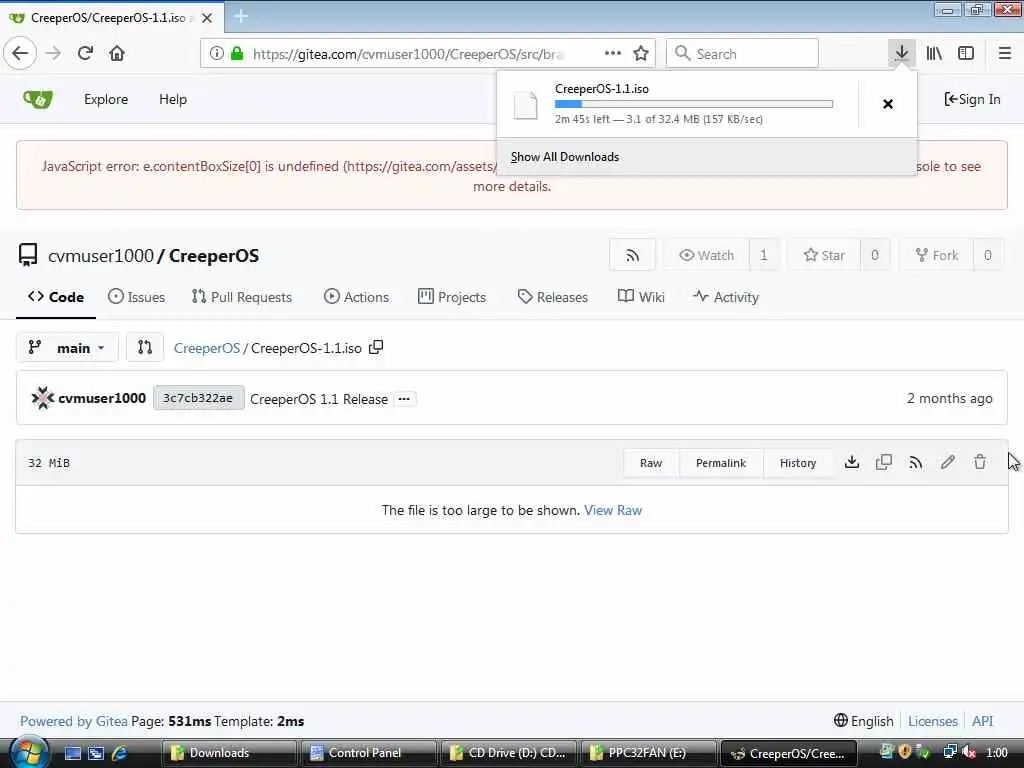Edit file with pencil icon
This screenshot has width=1024, height=768.
[x=948, y=462]
